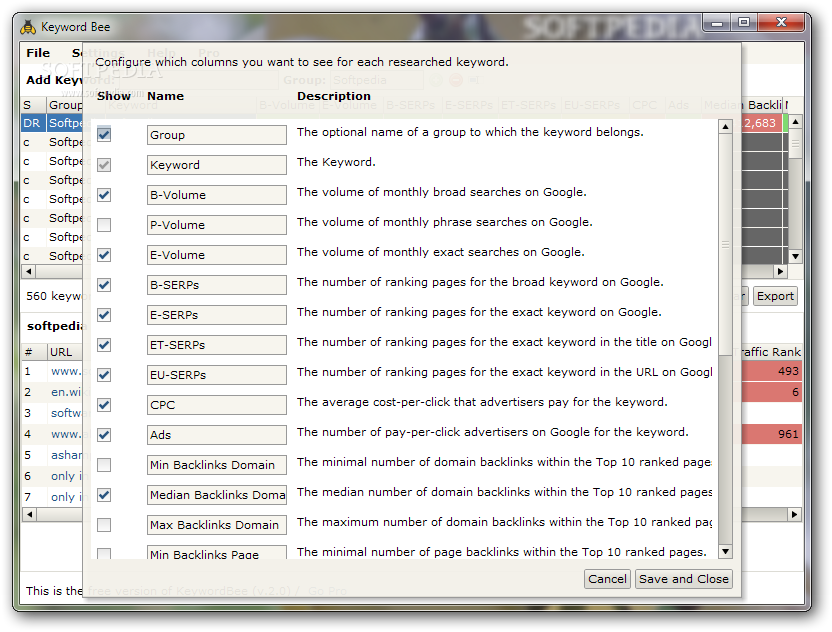Viewport: 832px width, 632px height.
Task: Uncheck the Ads column checkbox
Action: [104, 435]
